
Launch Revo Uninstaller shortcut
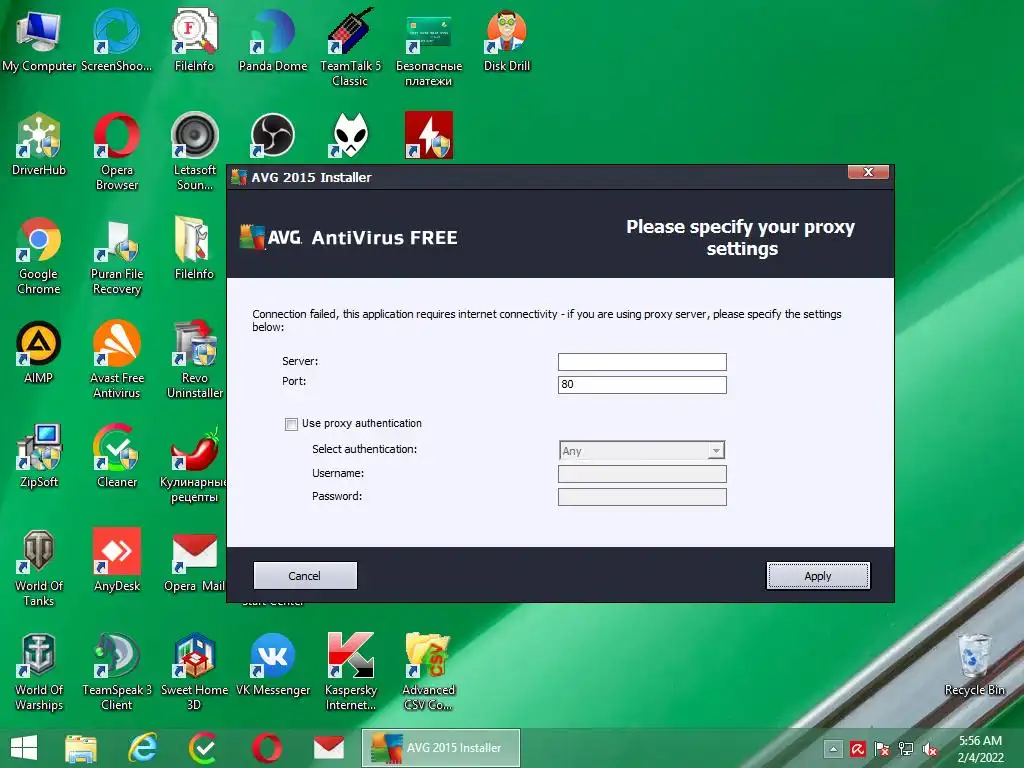(195, 359)
